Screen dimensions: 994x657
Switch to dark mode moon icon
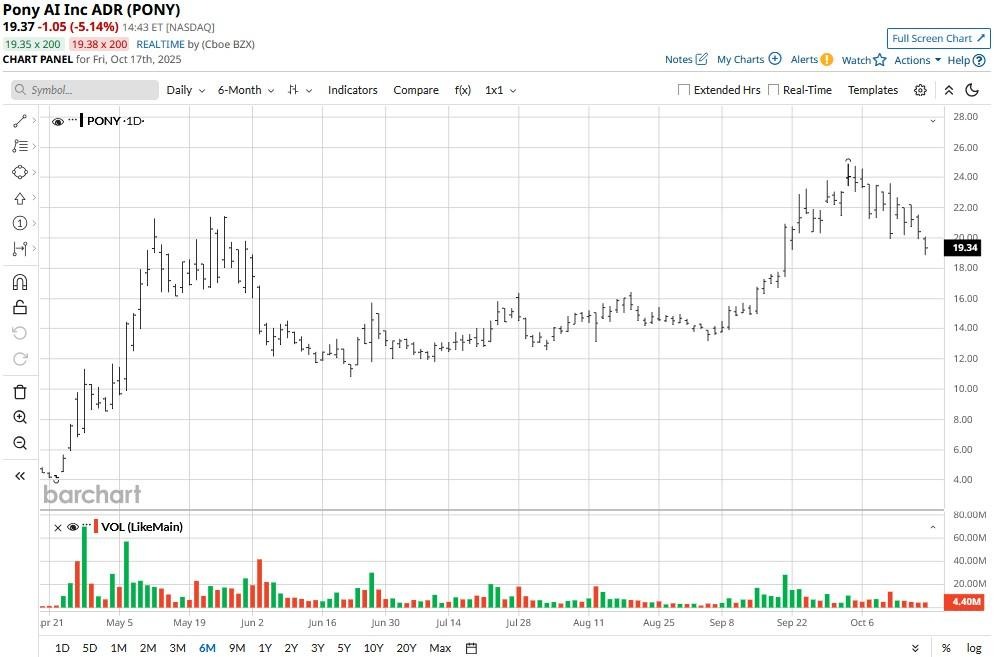pyautogui.click(x=972, y=90)
